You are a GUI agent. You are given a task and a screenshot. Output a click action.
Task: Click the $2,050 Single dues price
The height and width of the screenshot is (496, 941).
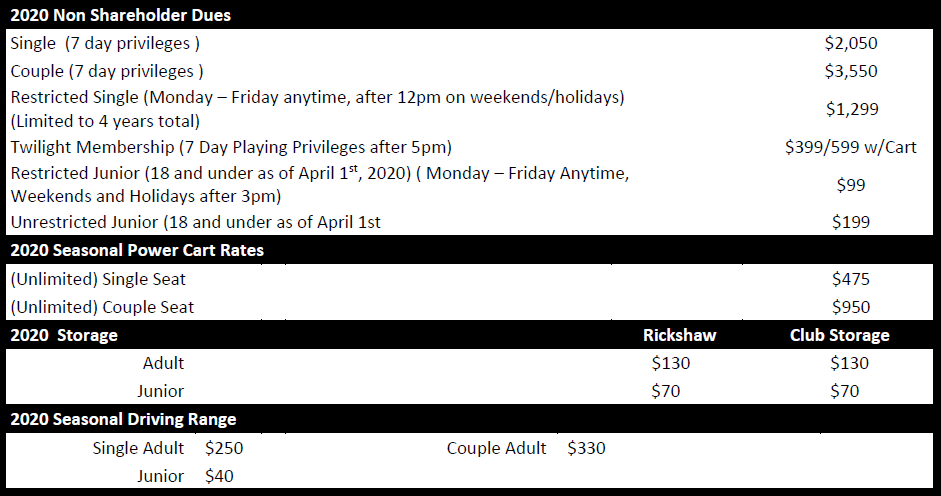click(x=851, y=43)
